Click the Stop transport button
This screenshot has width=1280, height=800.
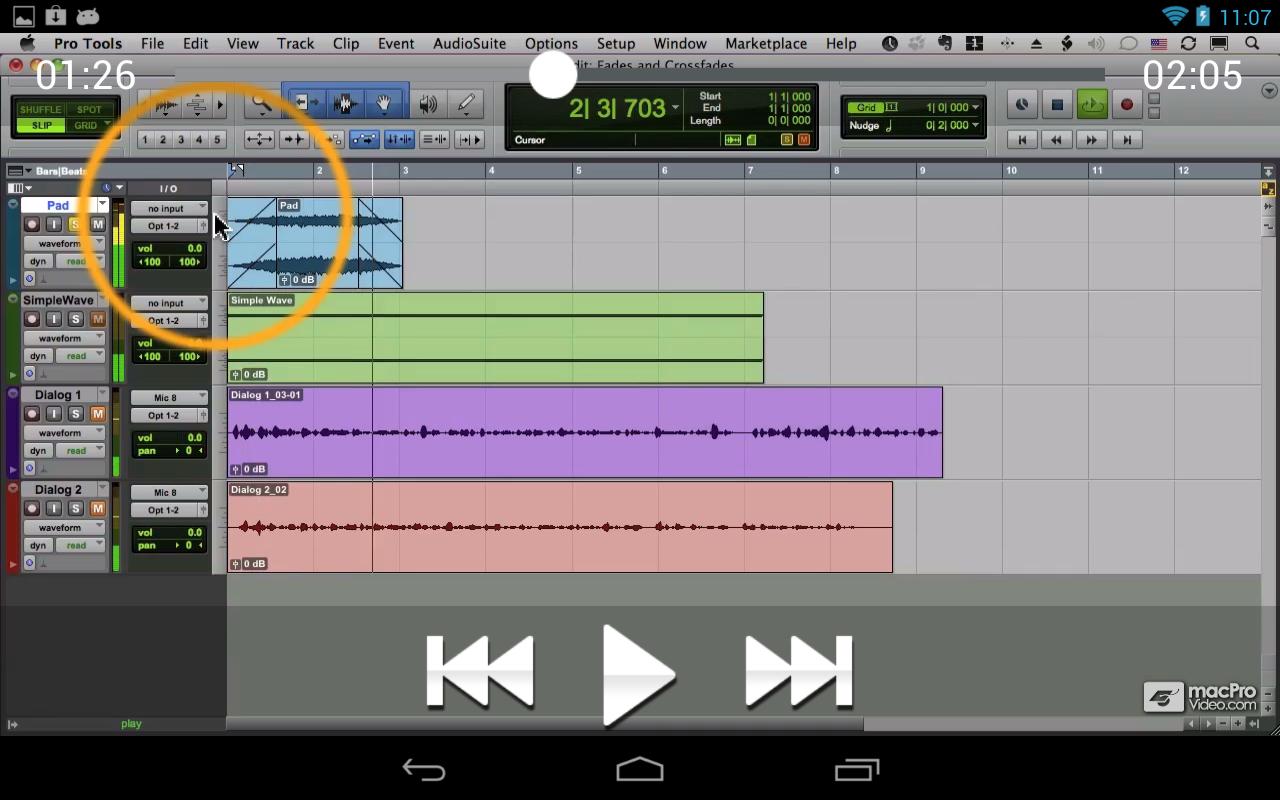tap(1057, 104)
